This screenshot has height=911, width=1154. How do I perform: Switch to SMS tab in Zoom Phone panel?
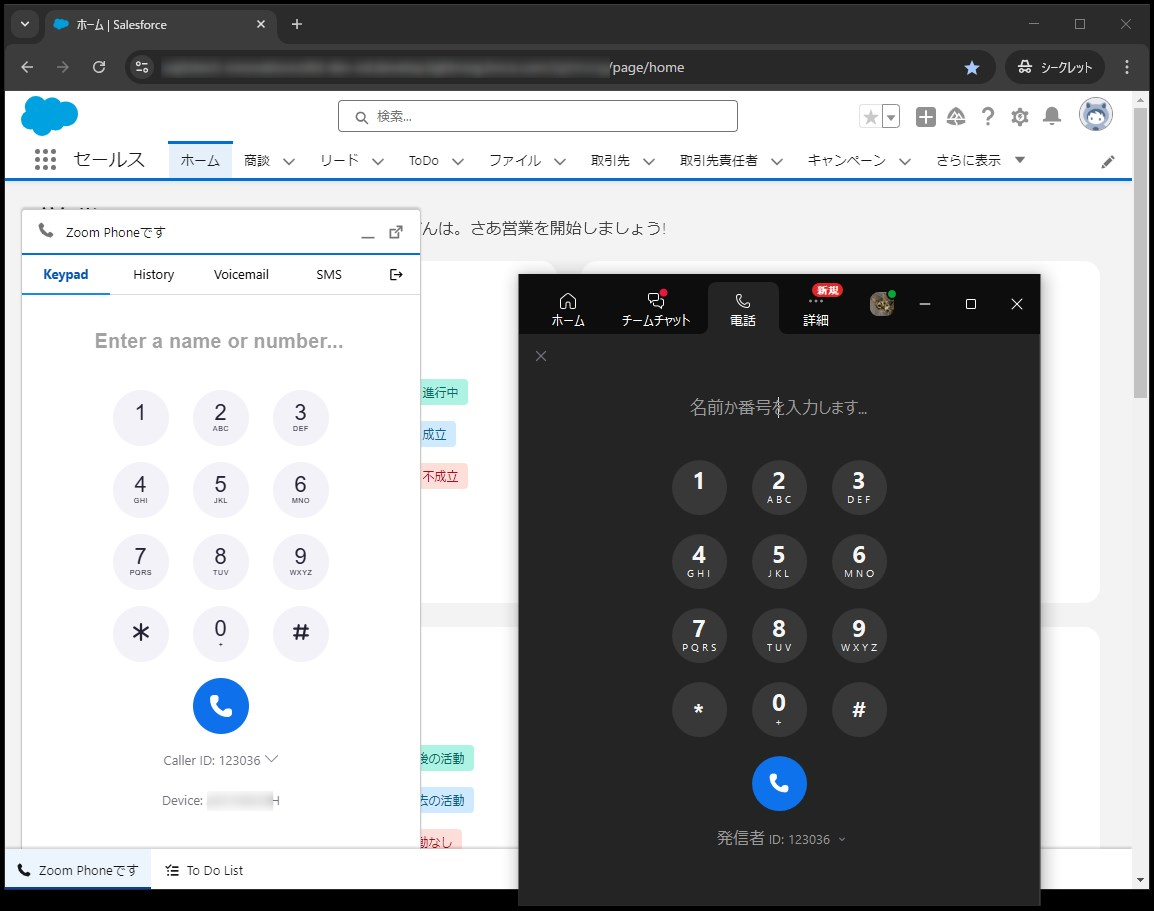[329, 274]
